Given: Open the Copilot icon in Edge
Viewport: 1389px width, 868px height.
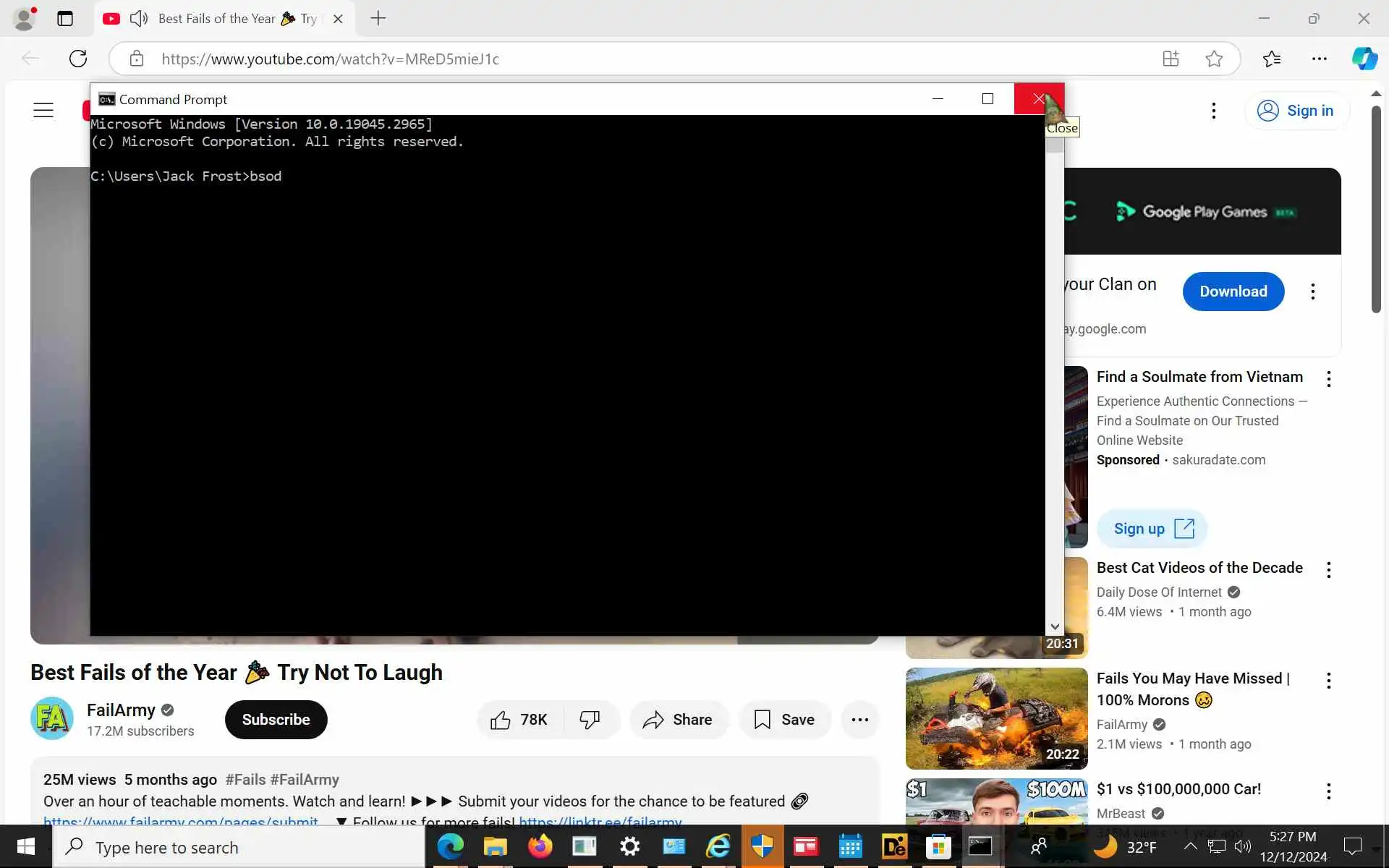Looking at the screenshot, I should point(1364,59).
